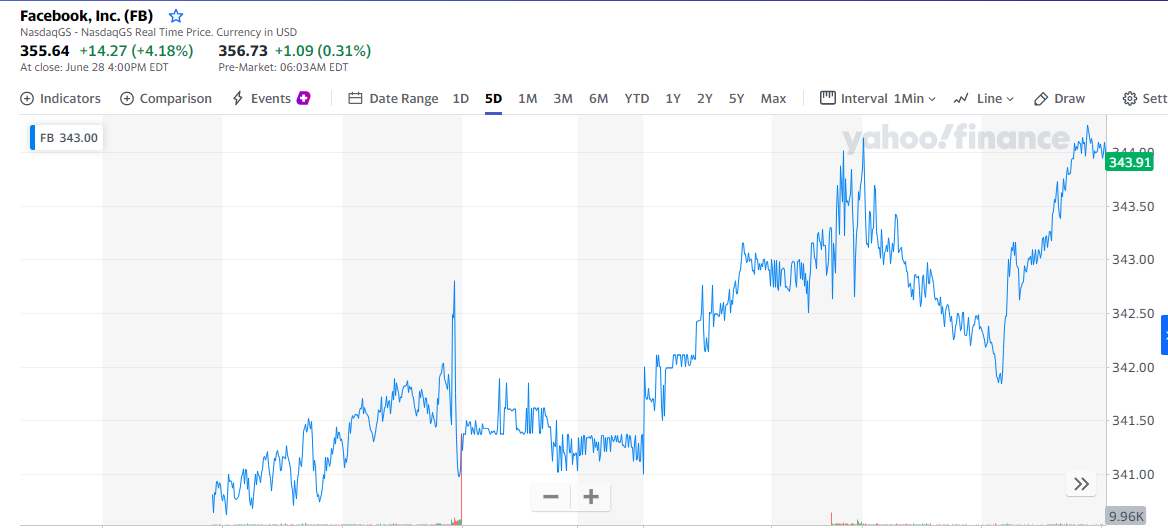Click the +1.09 (0.31%) pre-market change

coord(323,51)
